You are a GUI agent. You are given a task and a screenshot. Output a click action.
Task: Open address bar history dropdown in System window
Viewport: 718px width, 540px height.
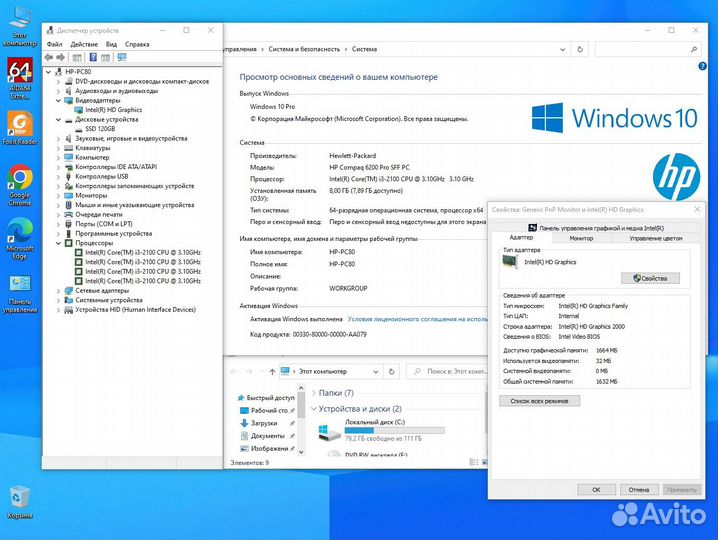[x=563, y=49]
